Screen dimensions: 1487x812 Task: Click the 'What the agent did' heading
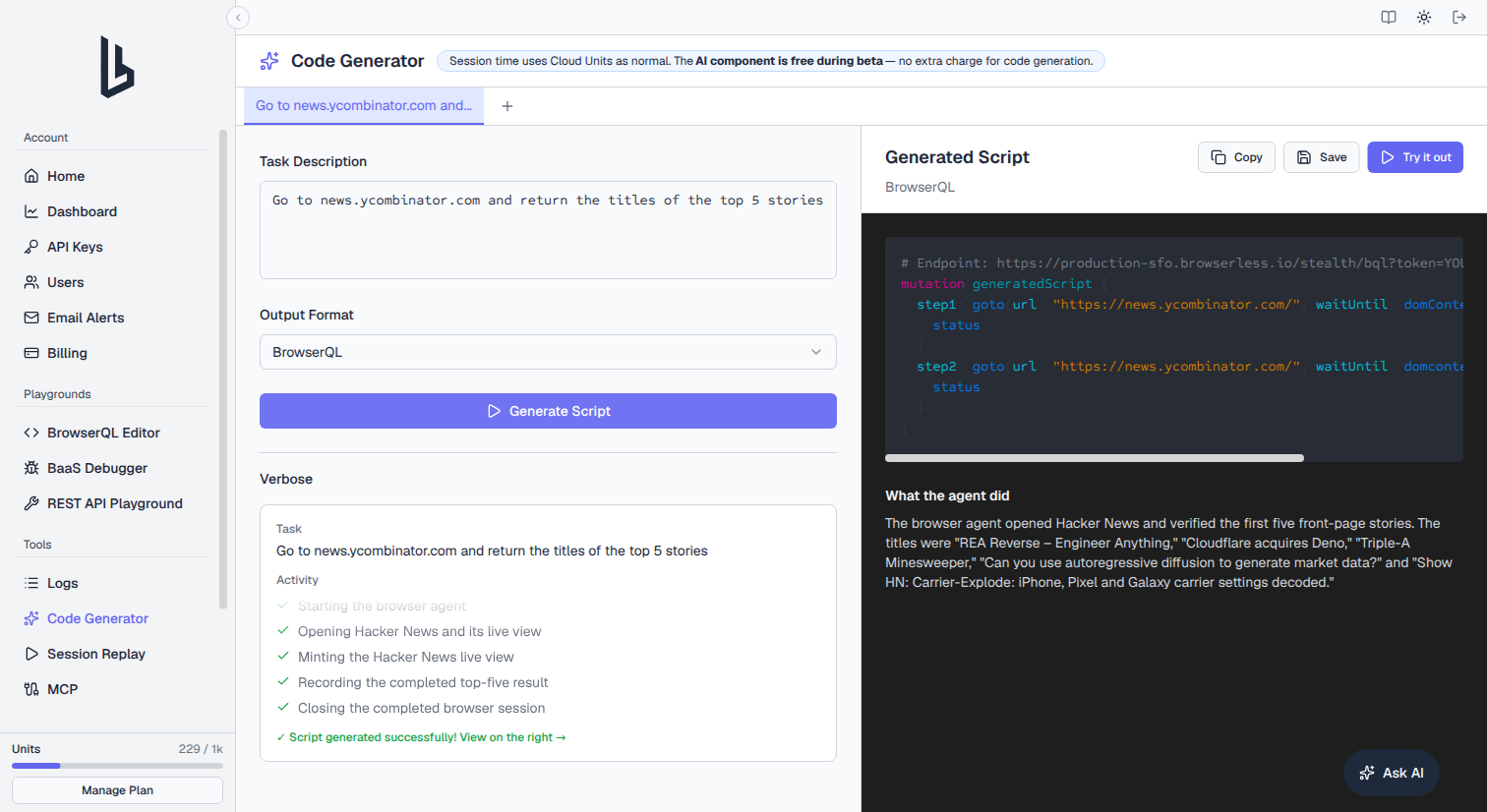947,495
